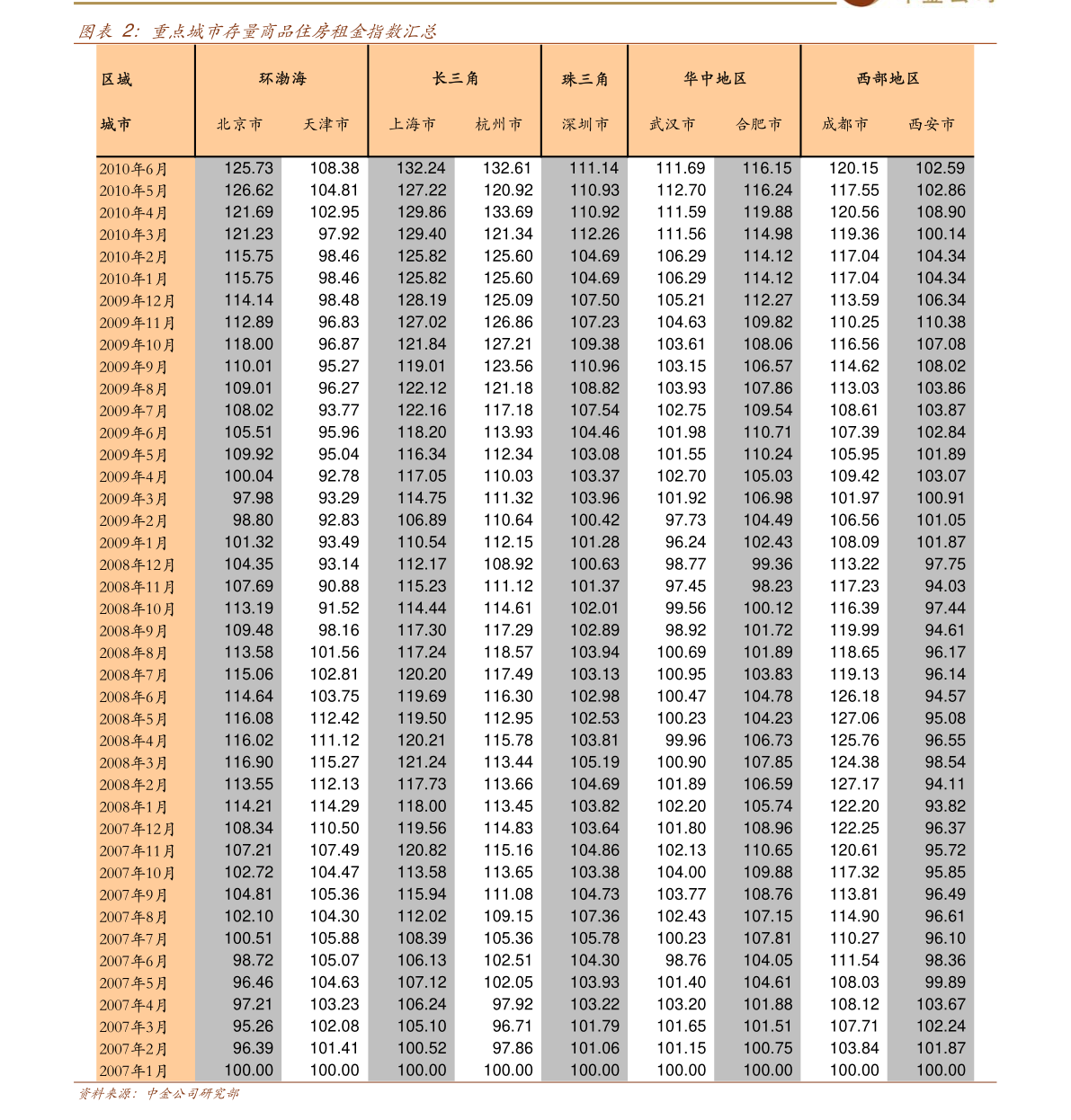Image resolution: width=1071 pixels, height=1120 pixels.
Task: Select Shanghai value 132.24 for 2010年6月
Action: pyautogui.click(x=422, y=168)
